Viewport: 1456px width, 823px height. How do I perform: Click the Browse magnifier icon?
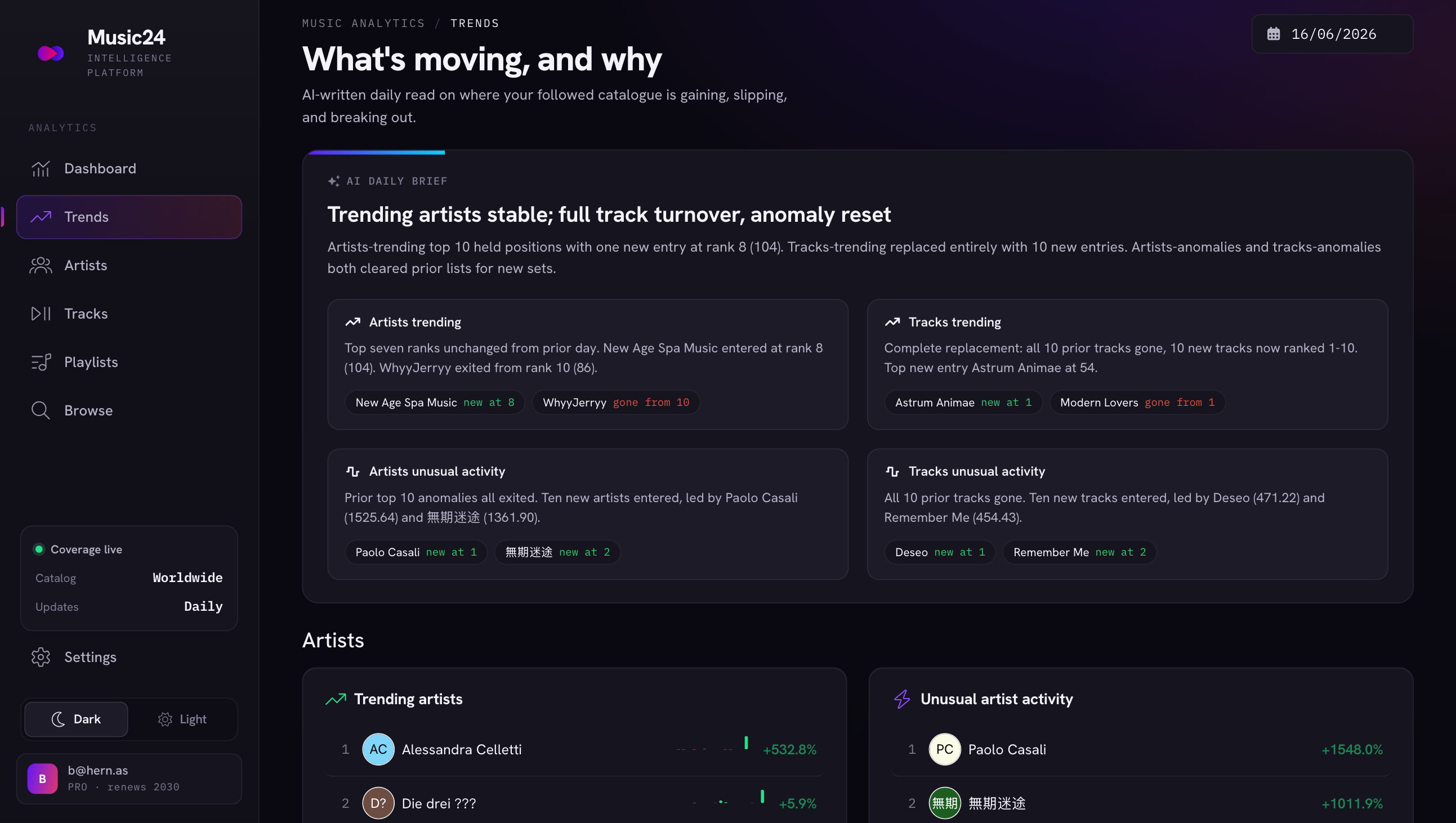coord(41,410)
